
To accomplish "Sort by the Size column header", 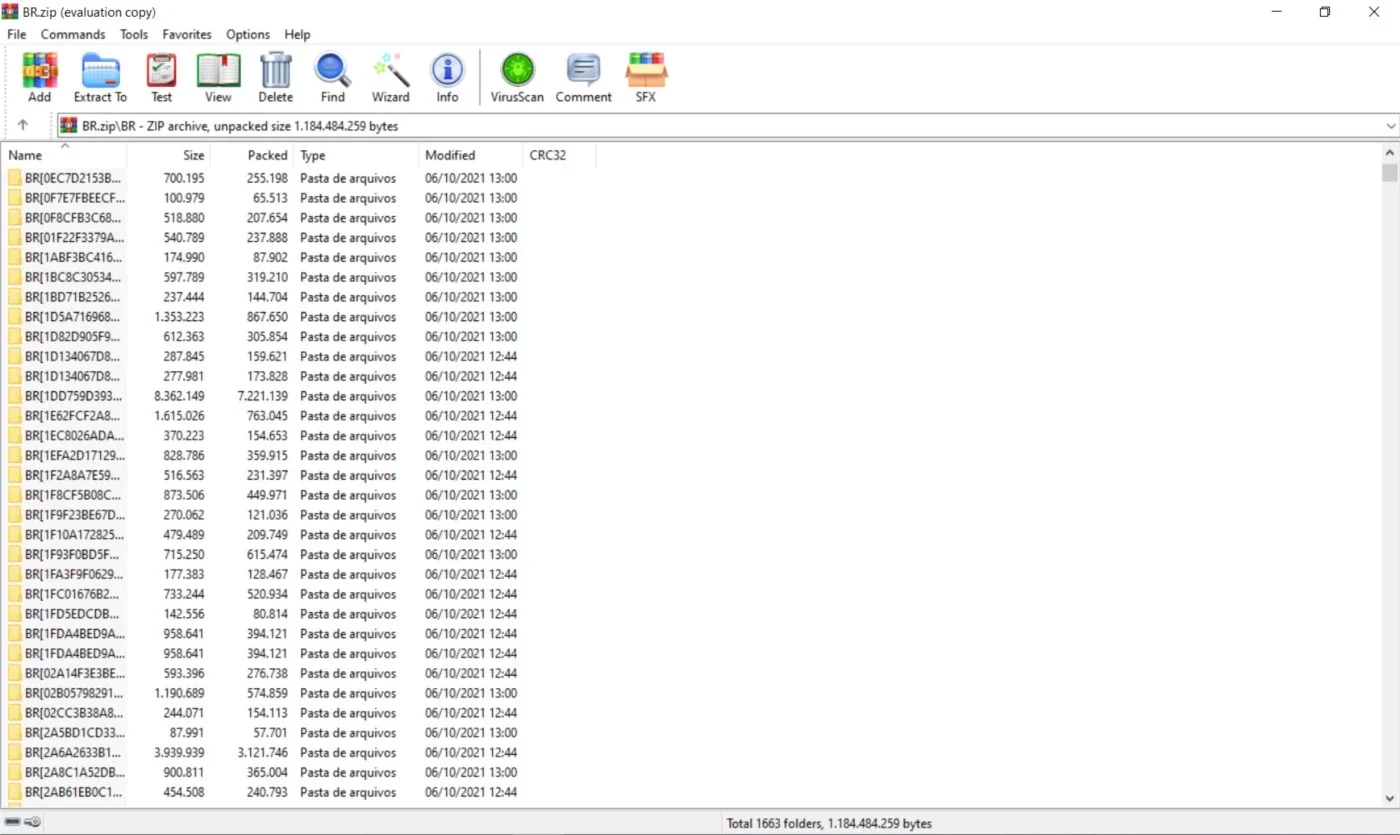I will (x=168, y=155).
